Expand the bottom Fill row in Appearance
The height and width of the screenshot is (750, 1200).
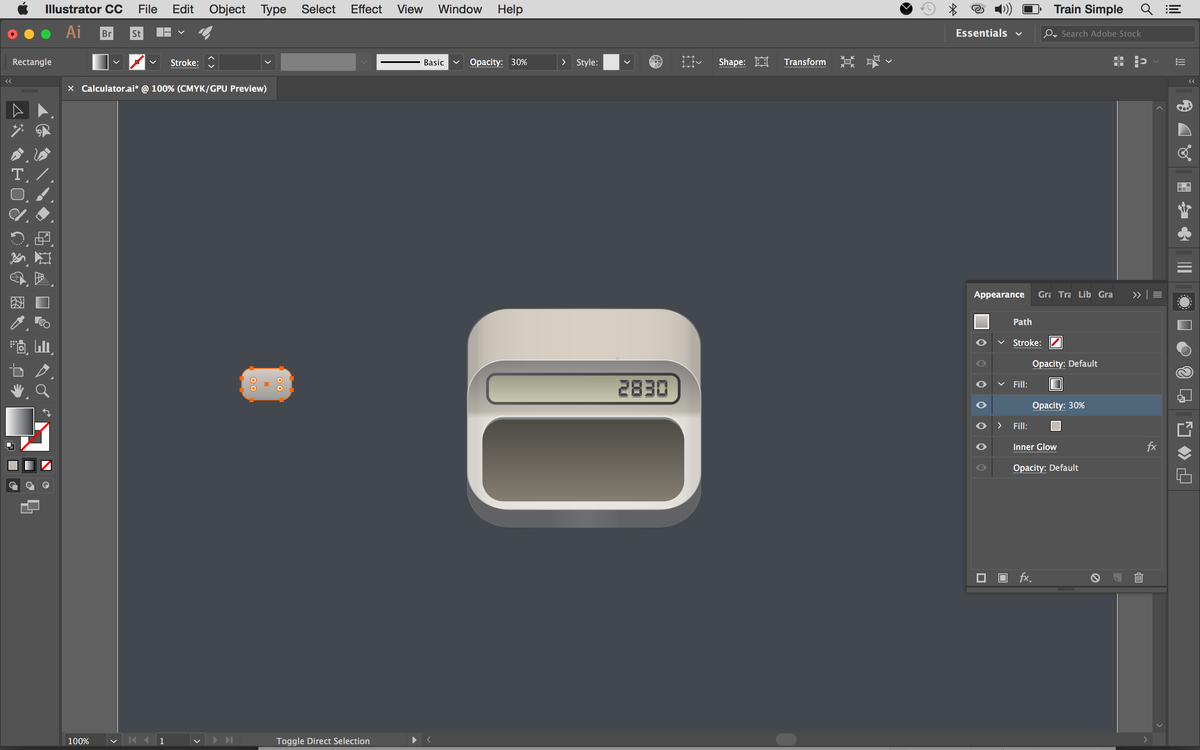click(999, 425)
